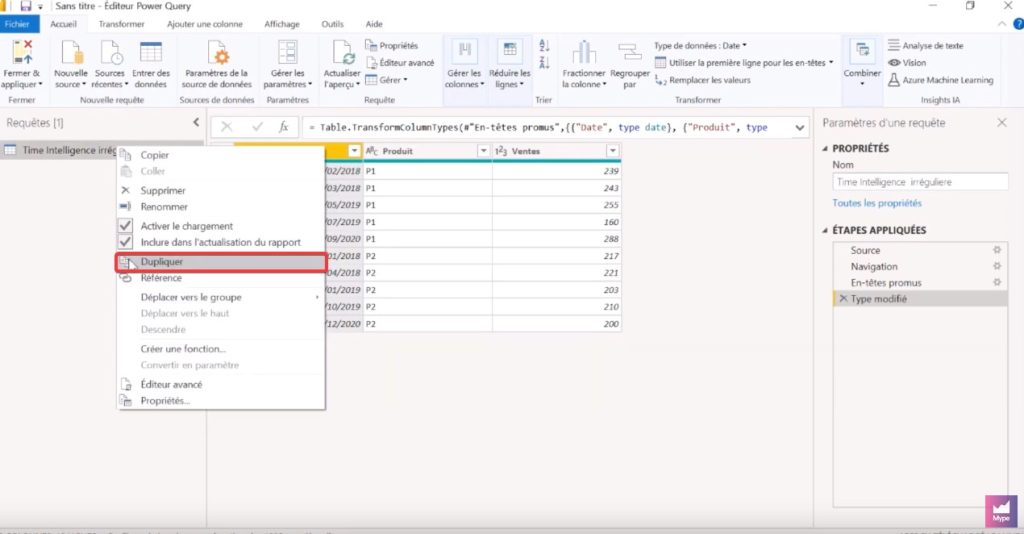Open Propriétés in the Requête group

tap(391, 46)
